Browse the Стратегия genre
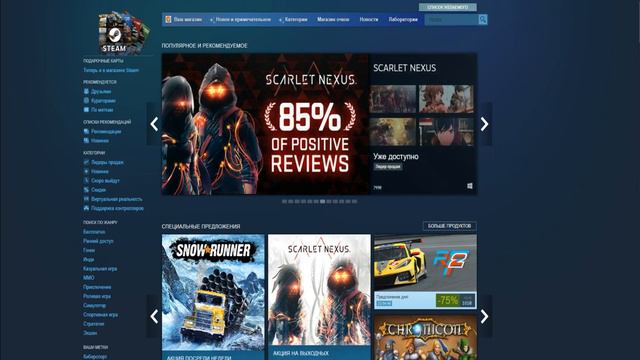The height and width of the screenshot is (360, 640). coord(93,324)
